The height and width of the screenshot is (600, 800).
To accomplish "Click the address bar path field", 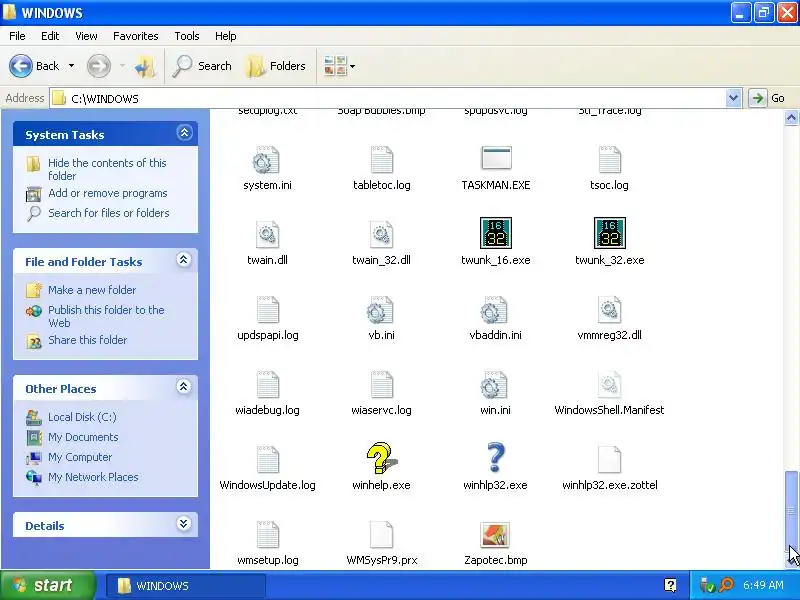I will pyautogui.click(x=388, y=98).
